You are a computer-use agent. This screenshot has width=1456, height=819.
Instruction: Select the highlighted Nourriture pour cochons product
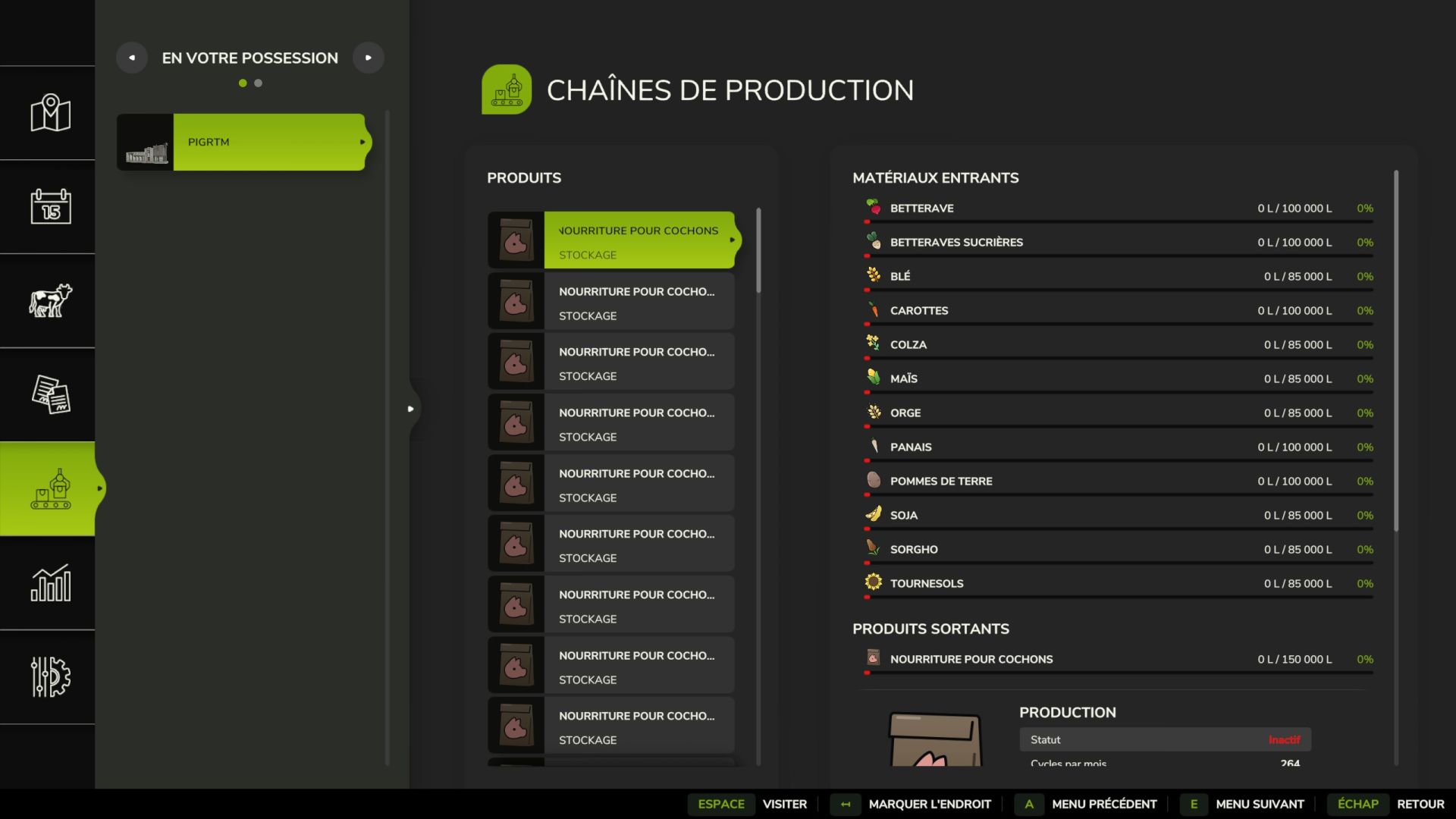pyautogui.click(x=639, y=240)
